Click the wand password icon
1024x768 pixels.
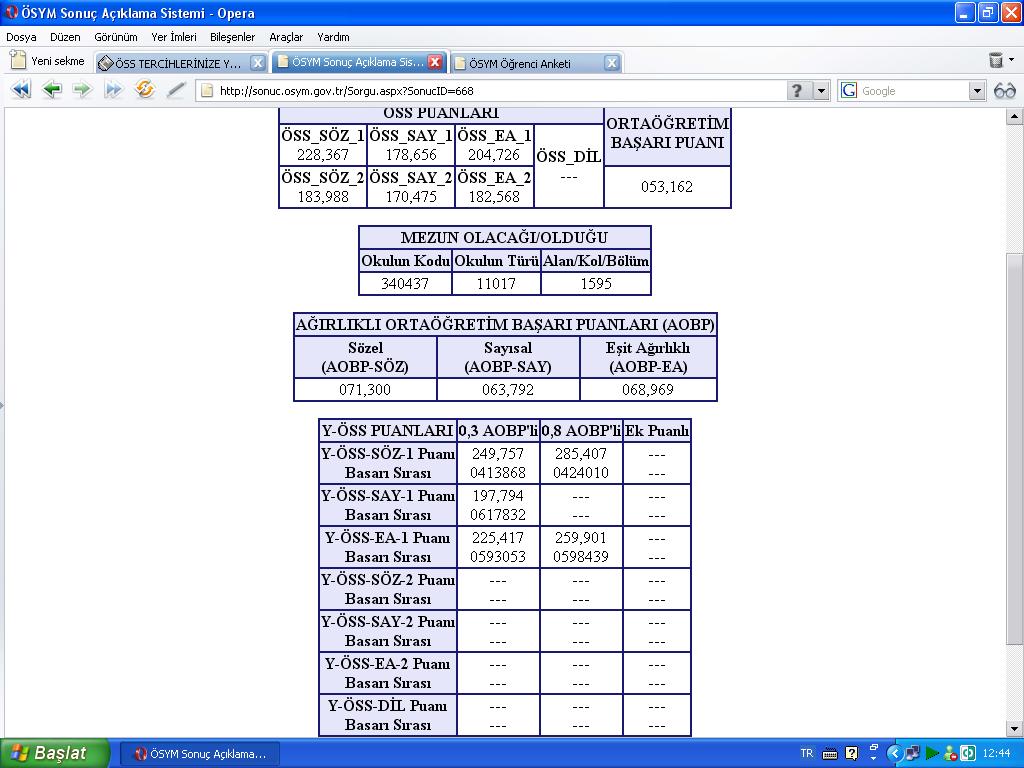click(x=176, y=90)
